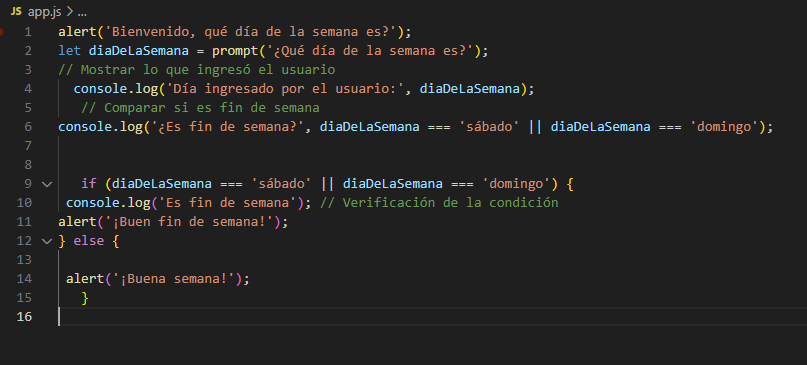Viewport: 807px width, 365px height.
Task: Click line number 2 in the gutter
Action: tap(28, 51)
